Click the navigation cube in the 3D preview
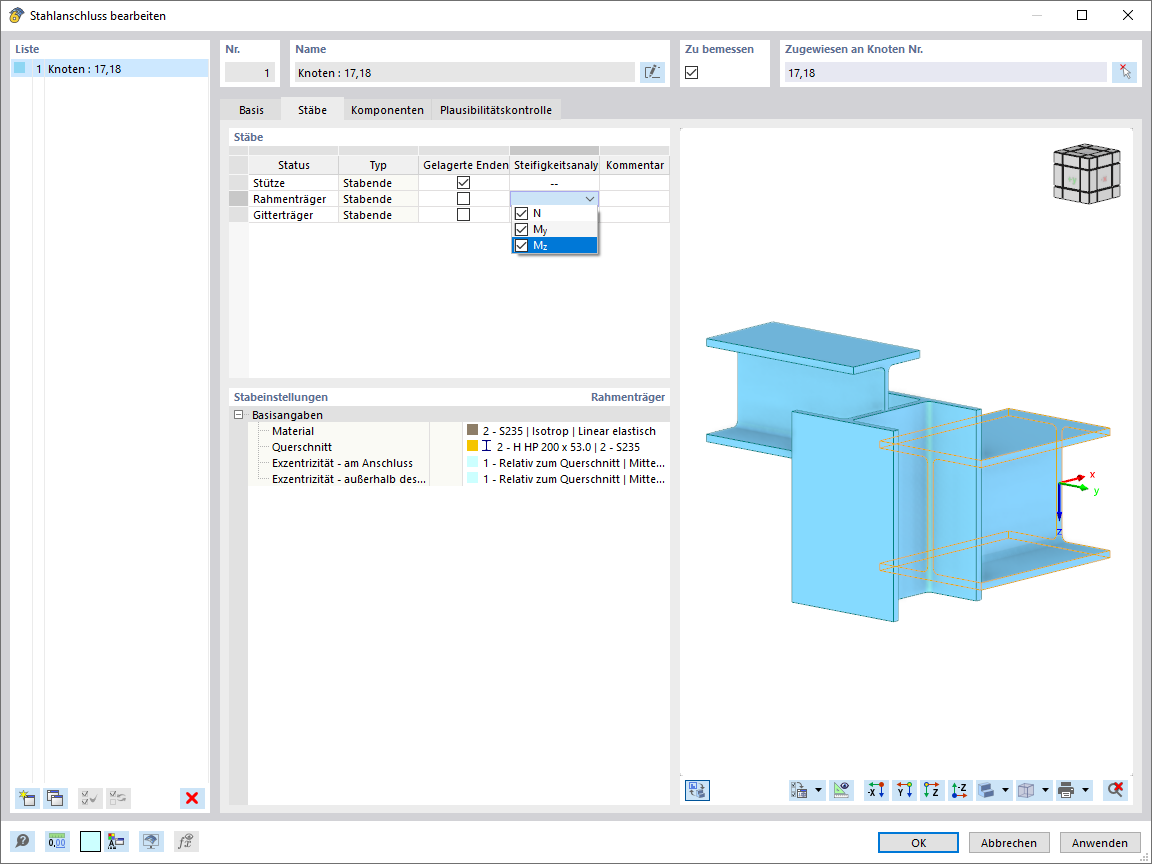The width and height of the screenshot is (1152, 864). tap(1087, 173)
